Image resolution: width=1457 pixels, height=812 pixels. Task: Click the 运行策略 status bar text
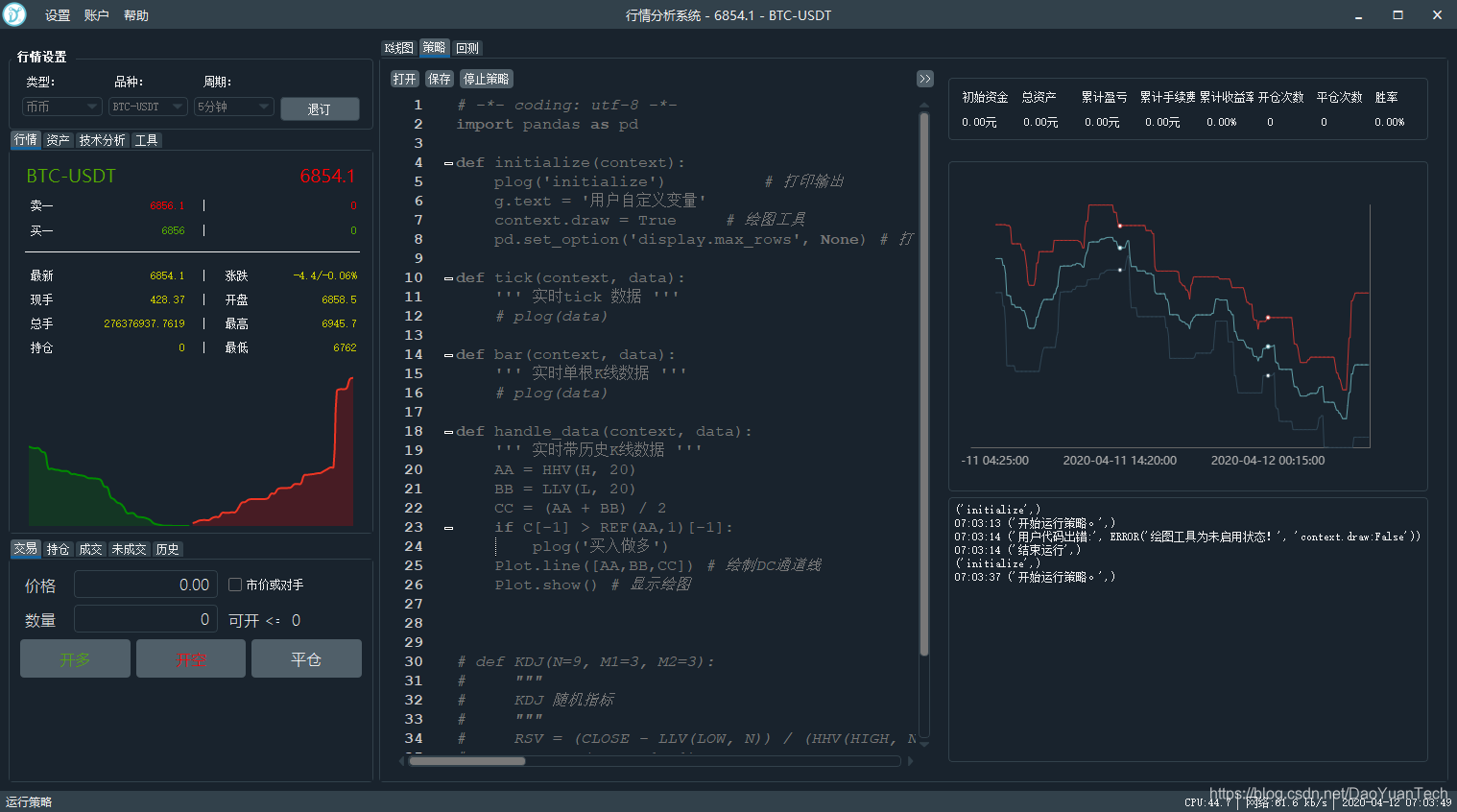point(29,801)
